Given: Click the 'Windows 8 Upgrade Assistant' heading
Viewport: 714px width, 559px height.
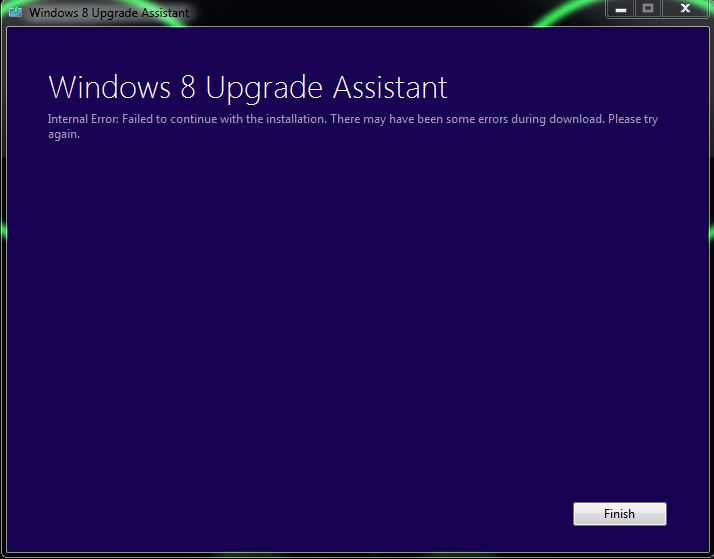Looking at the screenshot, I should (x=248, y=87).
